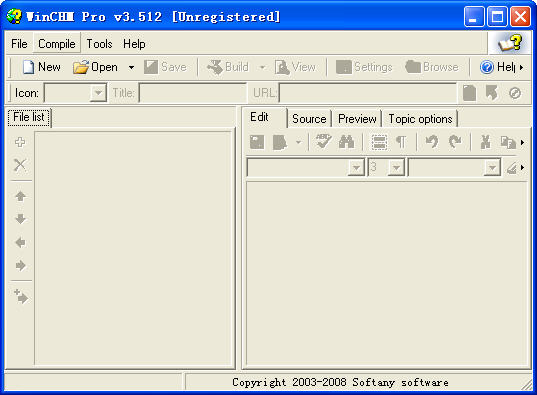Click the add item plus icon in file list sidebar

click(x=20, y=142)
